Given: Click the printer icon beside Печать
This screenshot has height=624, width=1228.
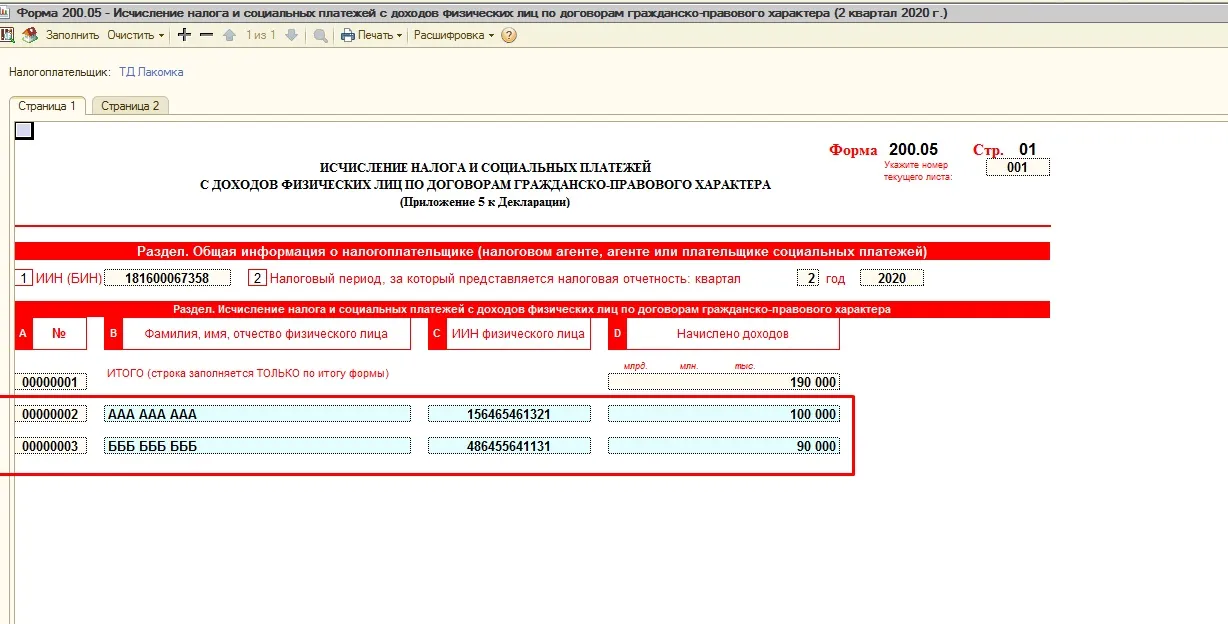Looking at the screenshot, I should pyautogui.click(x=348, y=35).
